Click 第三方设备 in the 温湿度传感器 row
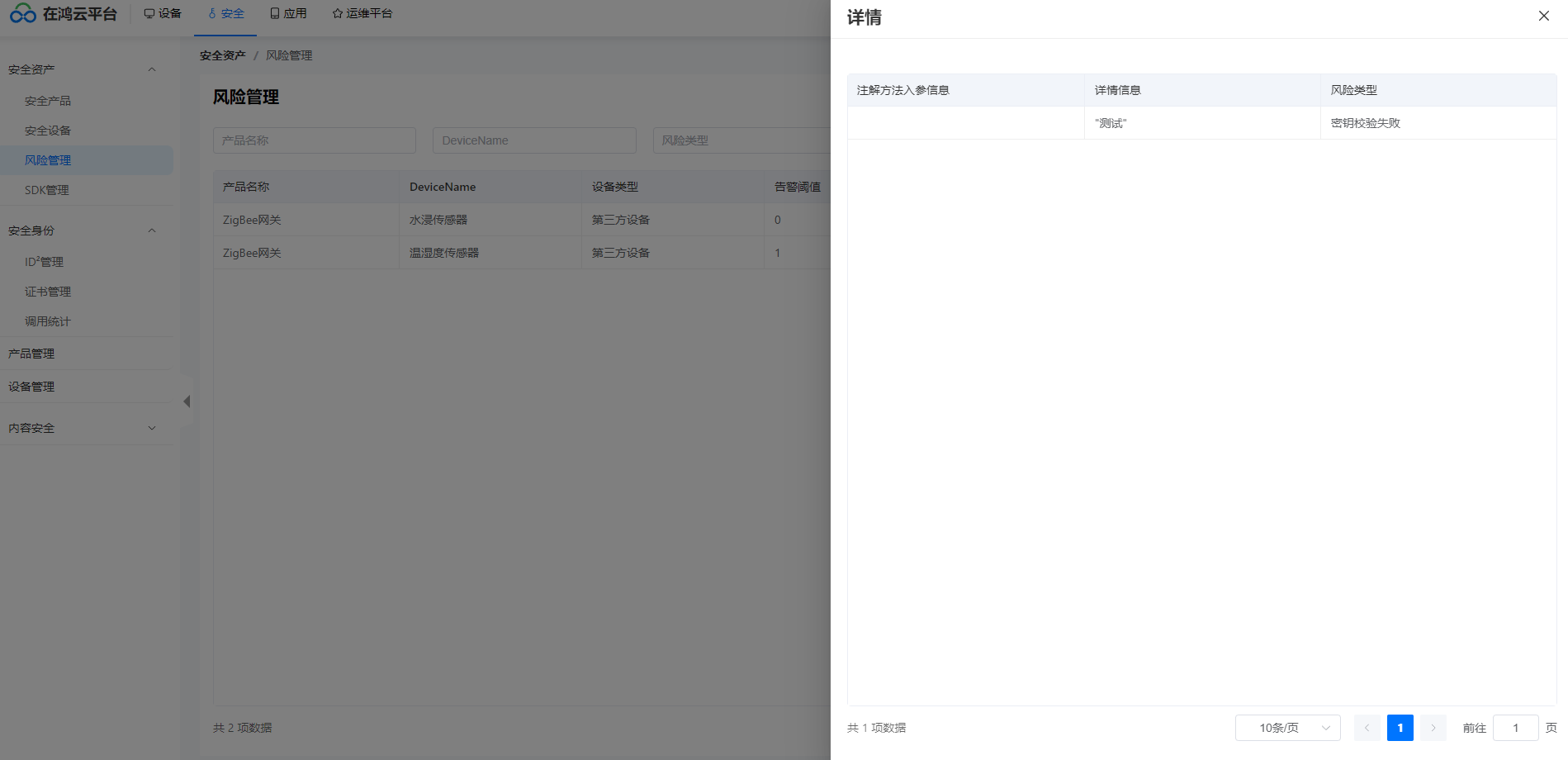1568x760 pixels. pos(621,253)
